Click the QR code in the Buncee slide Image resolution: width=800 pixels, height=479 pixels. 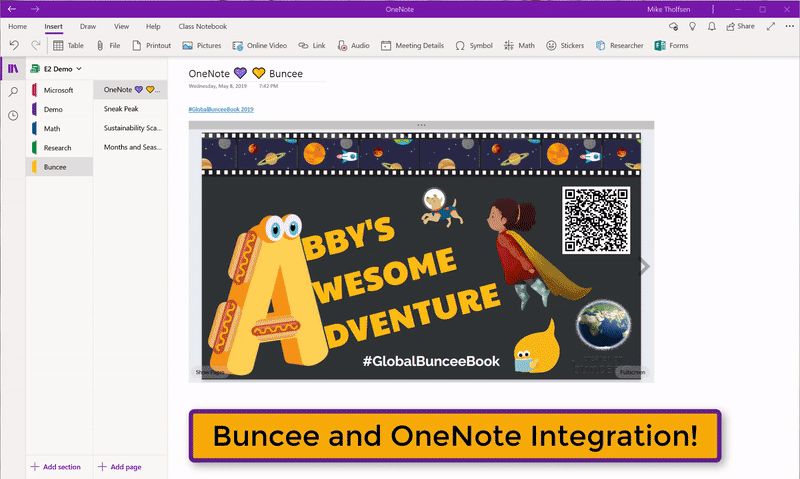(x=596, y=220)
